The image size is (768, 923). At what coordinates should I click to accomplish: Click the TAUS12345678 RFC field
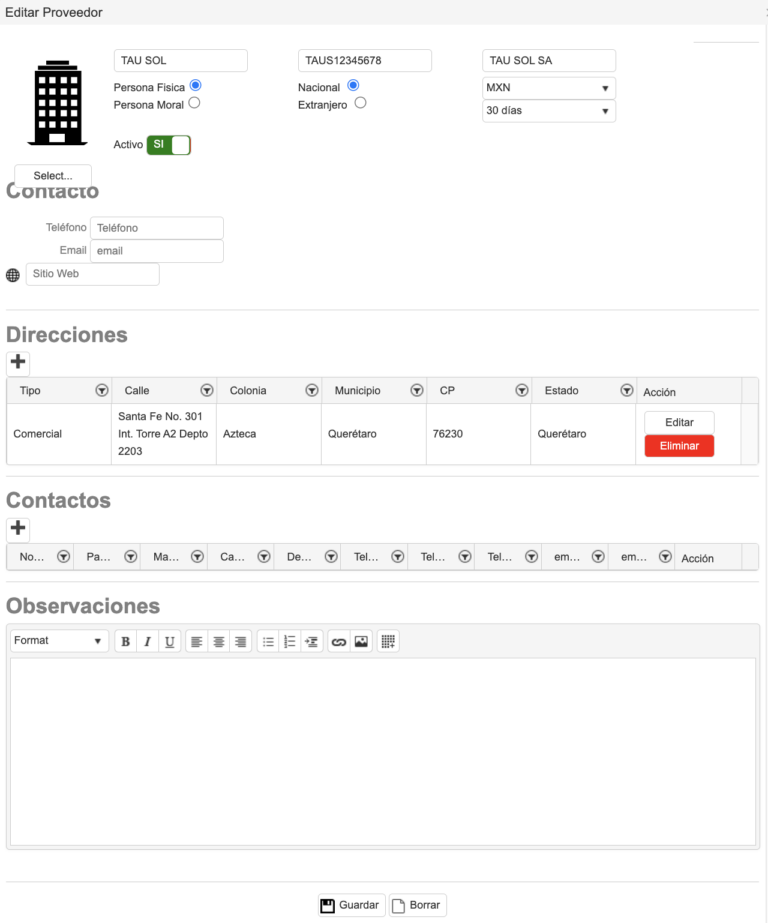point(364,61)
